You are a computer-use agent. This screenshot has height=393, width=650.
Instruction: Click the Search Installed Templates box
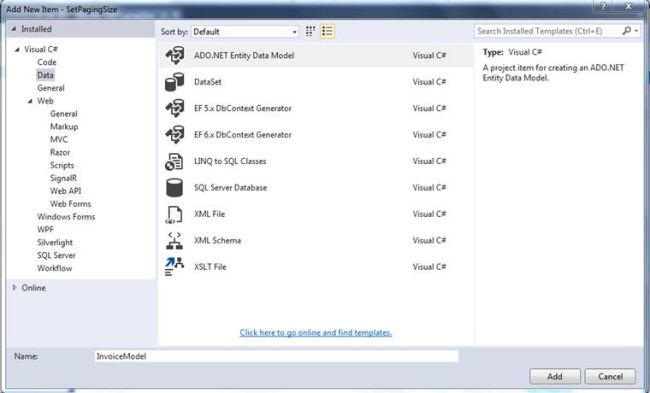click(547, 31)
